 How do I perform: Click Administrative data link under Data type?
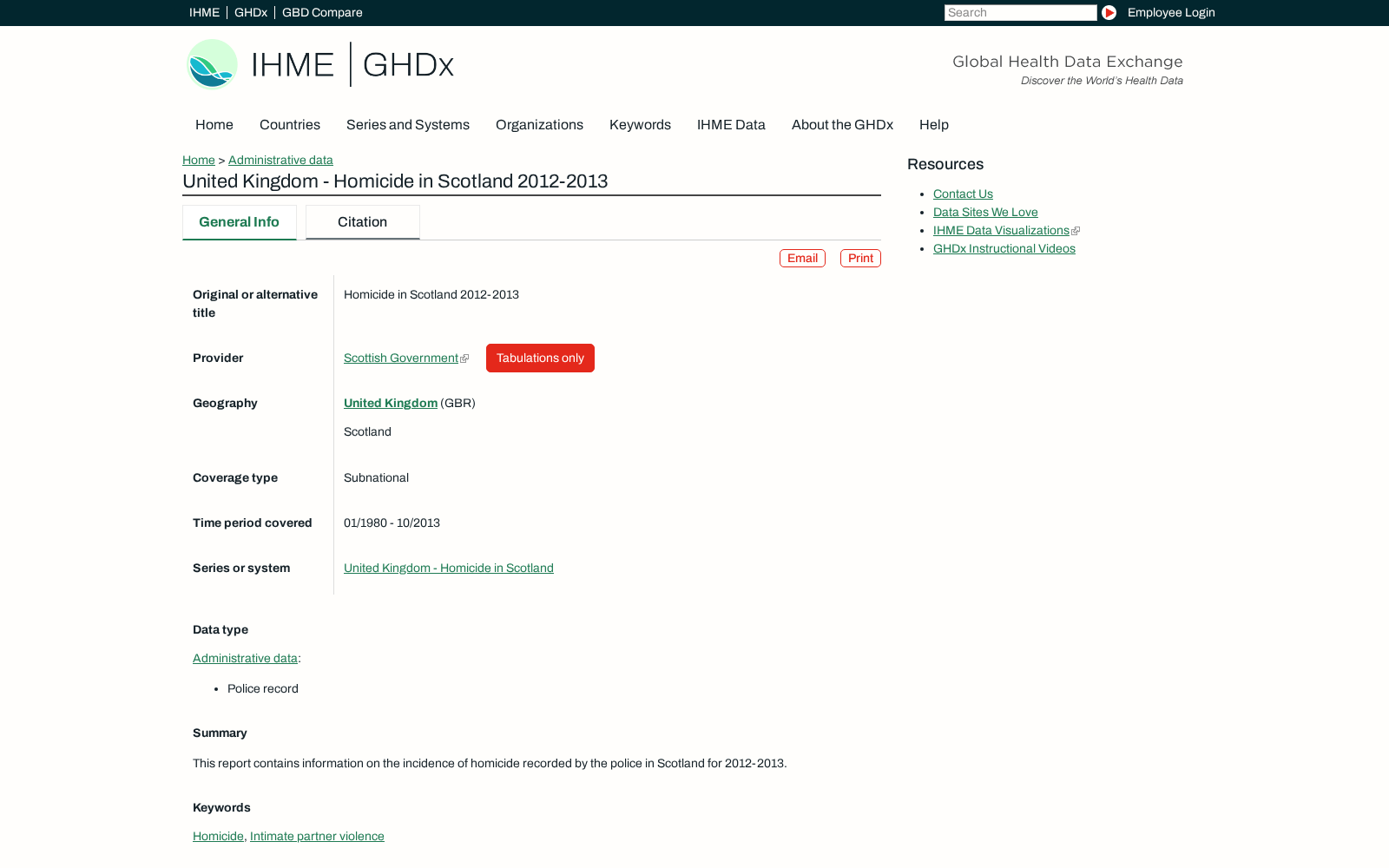click(245, 658)
